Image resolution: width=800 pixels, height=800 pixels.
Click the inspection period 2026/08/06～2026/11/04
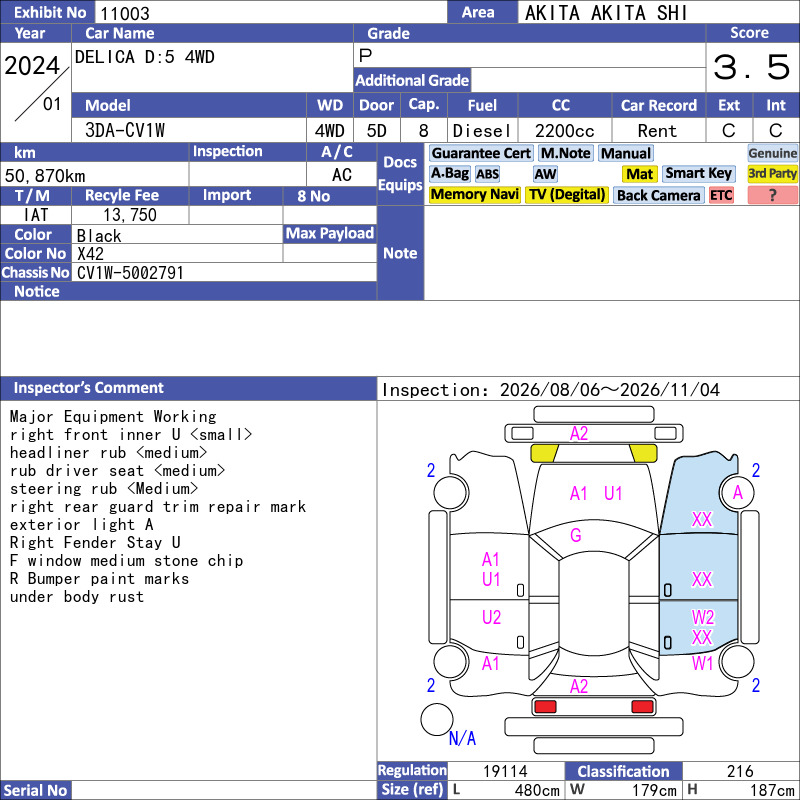[610, 390]
